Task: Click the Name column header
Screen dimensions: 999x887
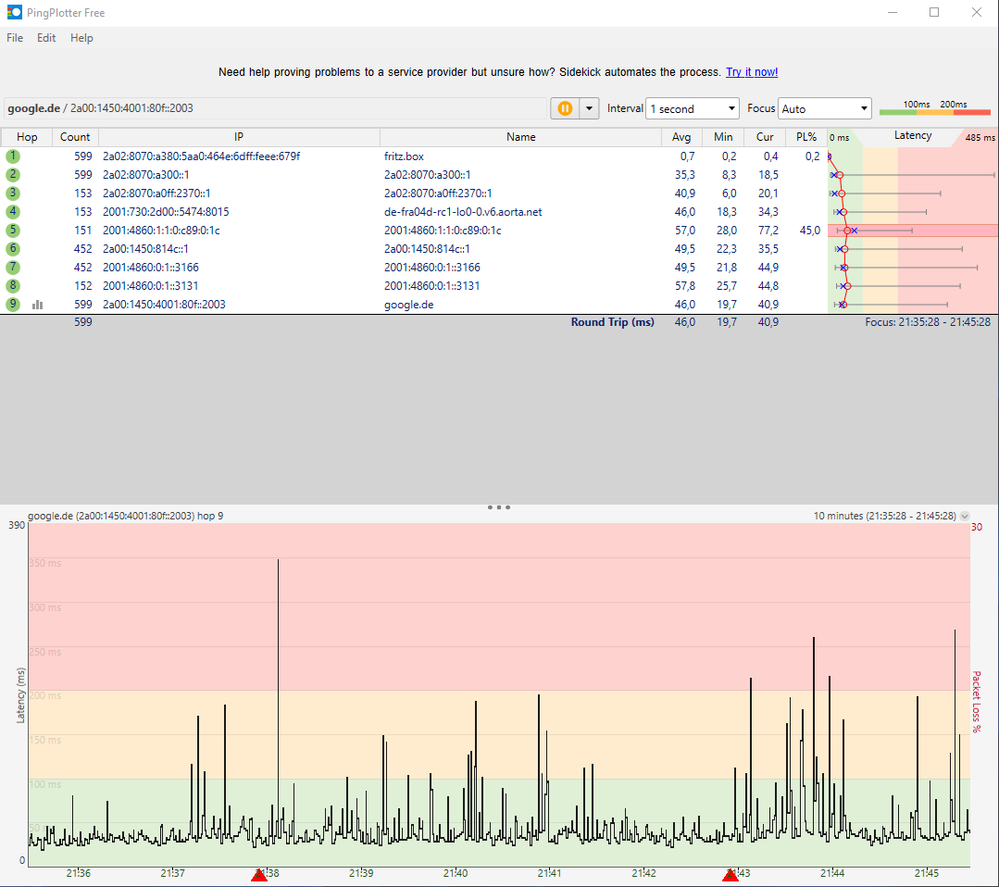Action: [x=521, y=137]
